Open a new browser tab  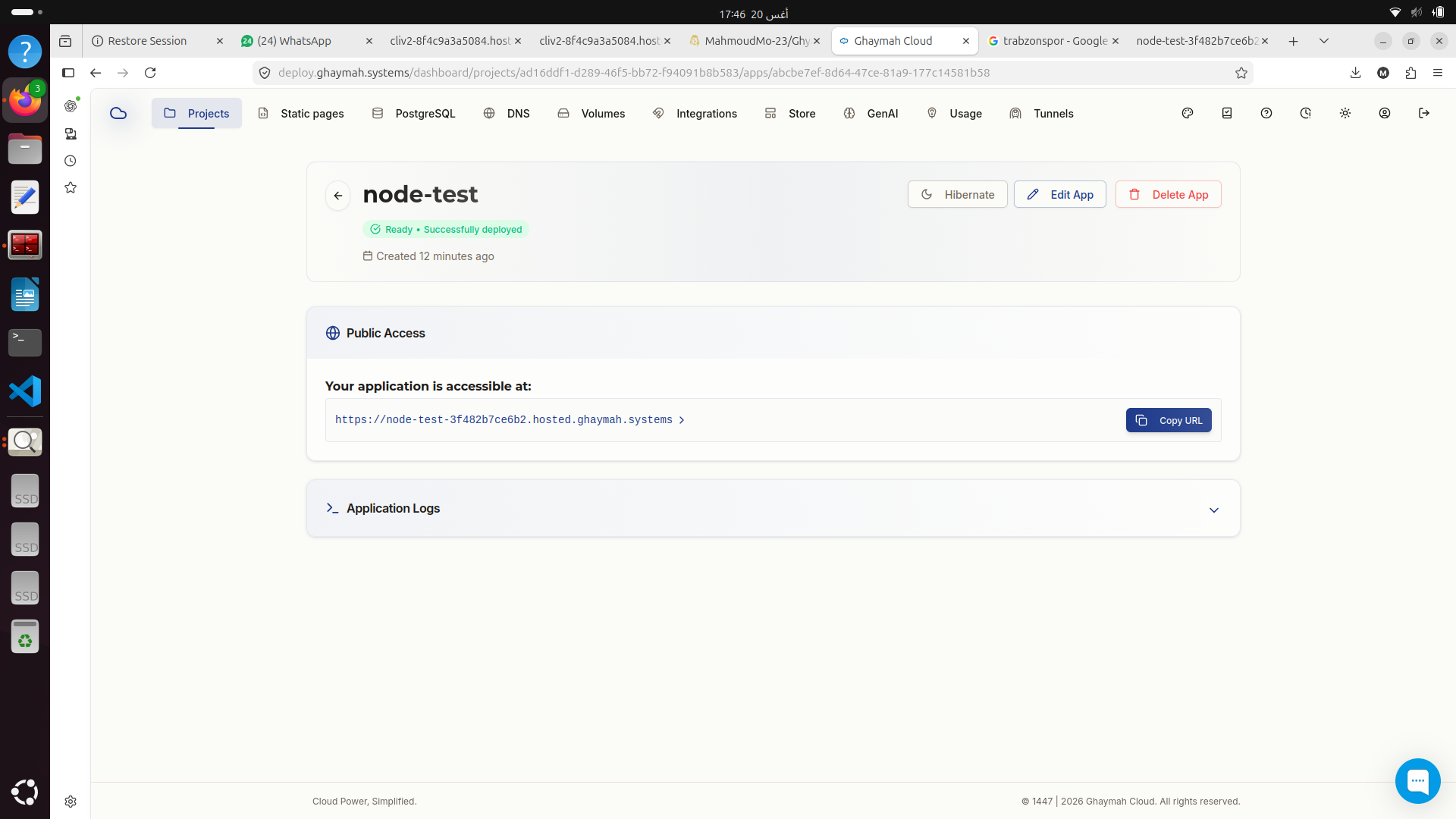1294,41
